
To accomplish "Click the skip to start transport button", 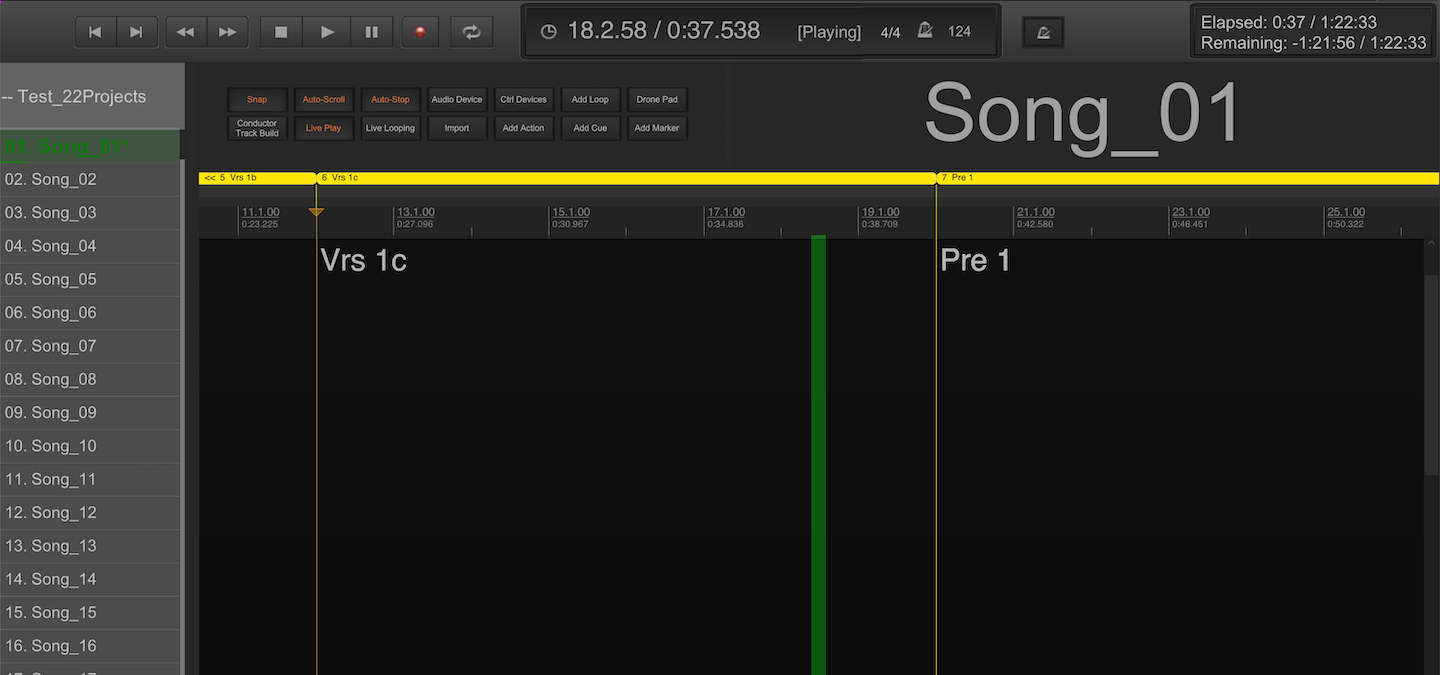I will tap(95, 32).
